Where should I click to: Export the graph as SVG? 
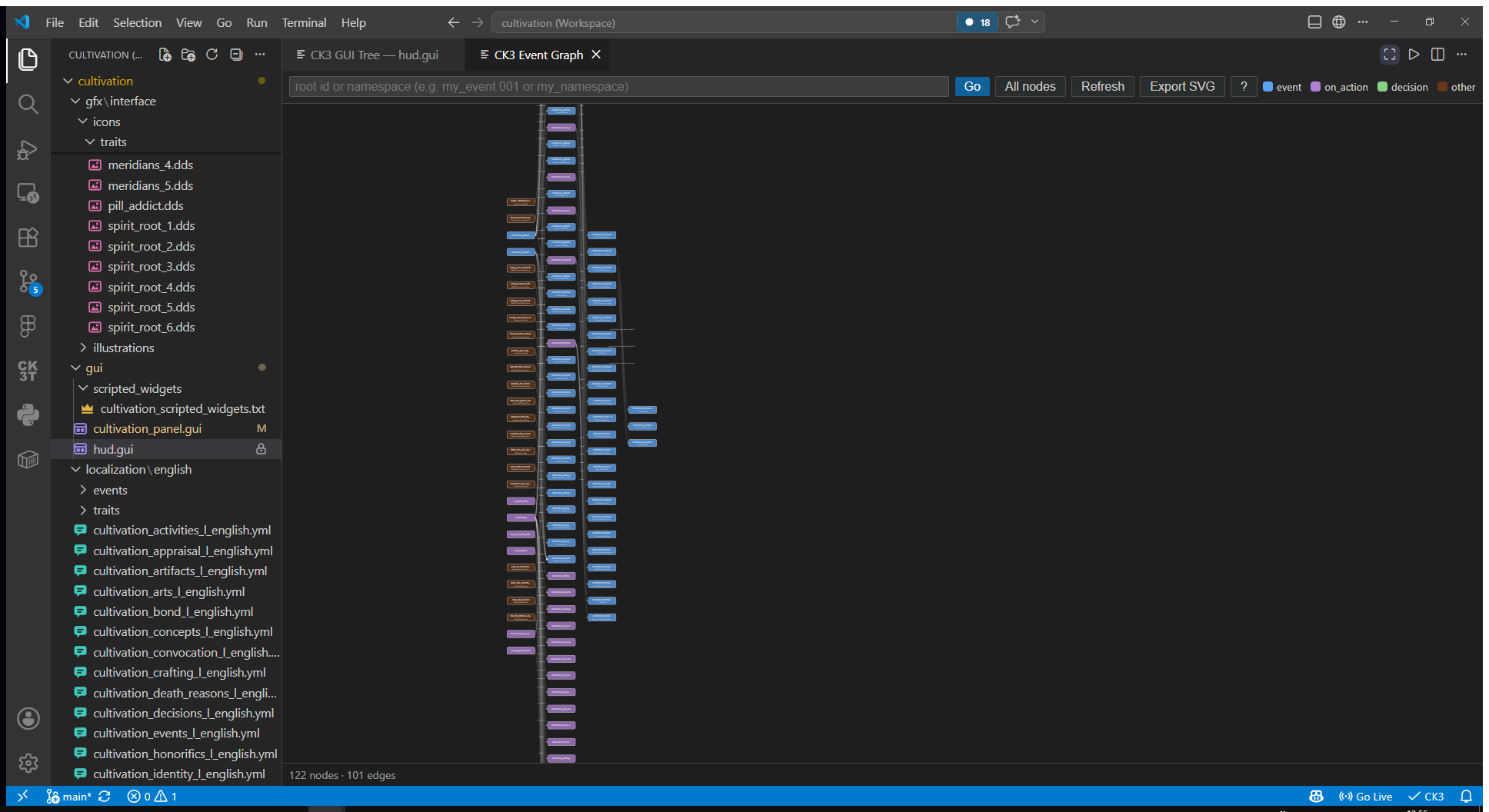coord(1182,86)
